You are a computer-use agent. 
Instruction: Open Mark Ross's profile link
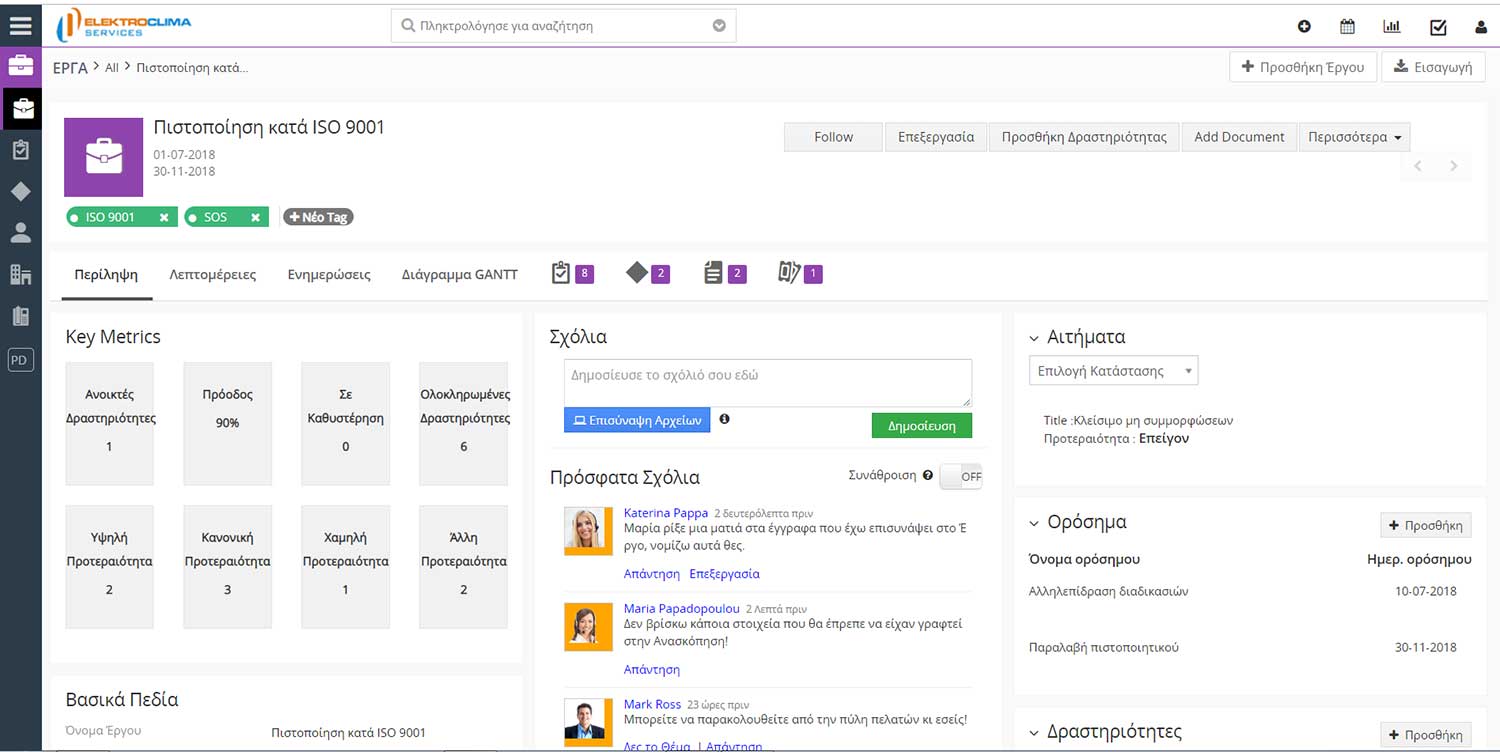(652, 705)
